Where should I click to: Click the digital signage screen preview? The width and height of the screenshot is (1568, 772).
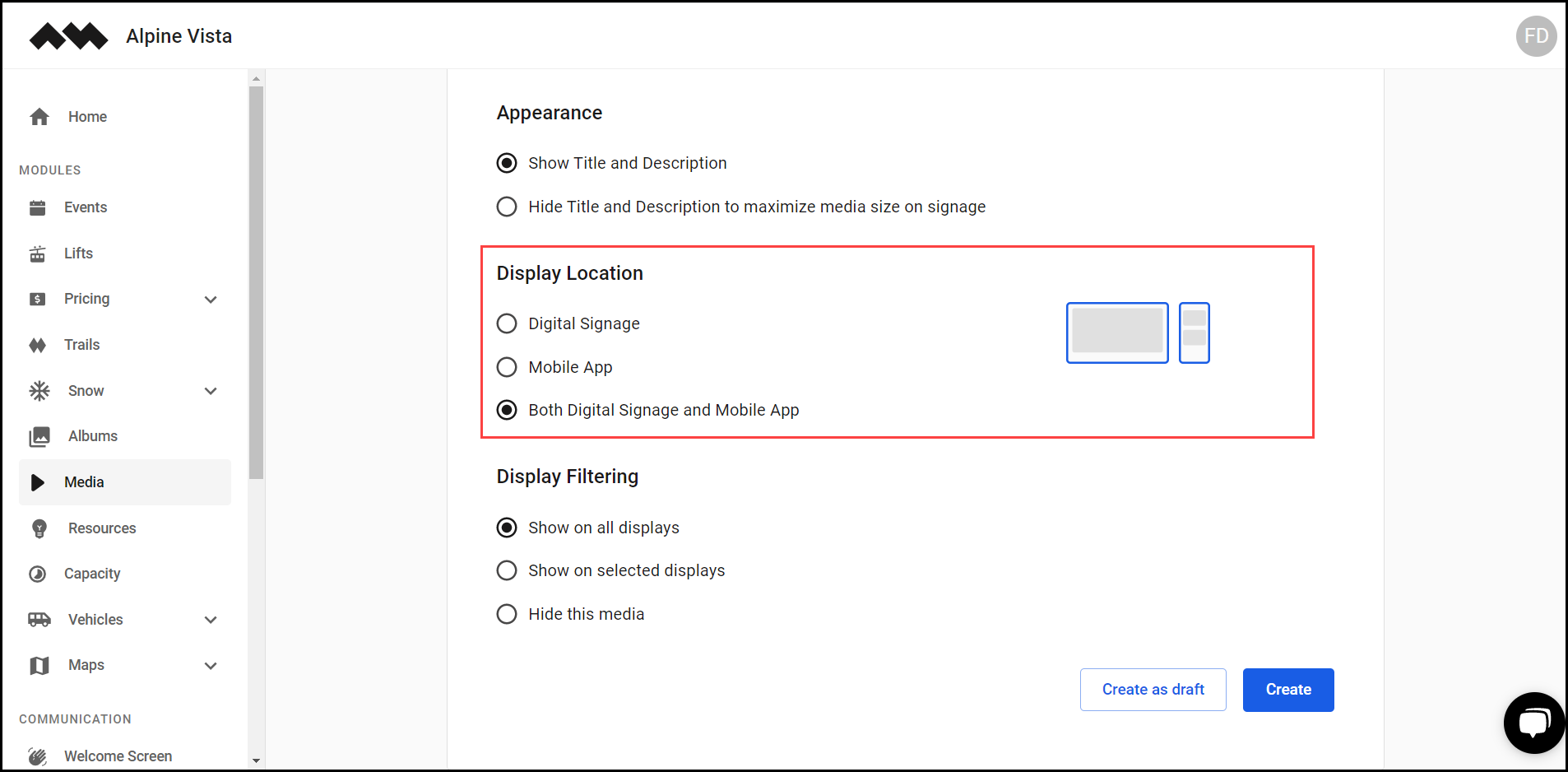pyautogui.click(x=1117, y=333)
